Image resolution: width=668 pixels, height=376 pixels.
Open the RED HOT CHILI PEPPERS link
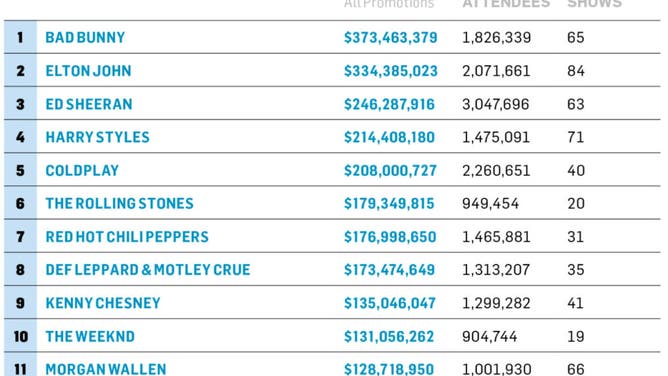(x=127, y=237)
